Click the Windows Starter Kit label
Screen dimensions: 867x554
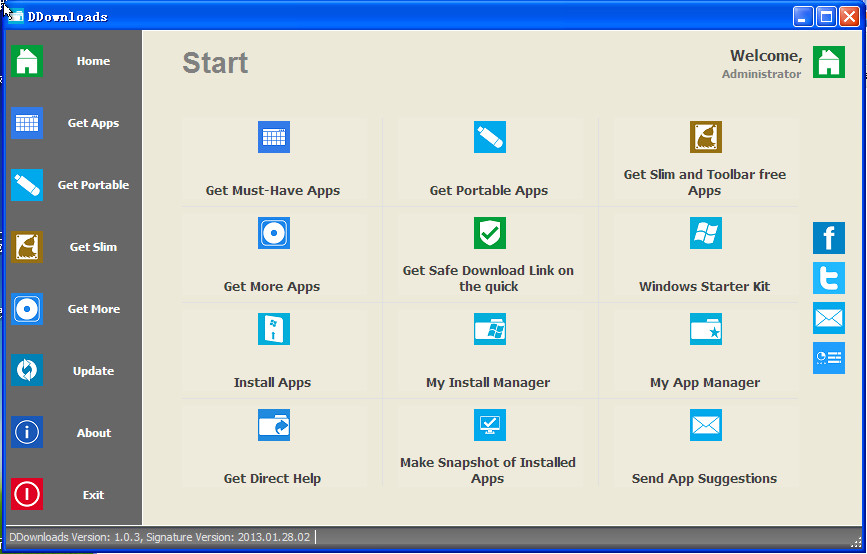pyautogui.click(x=704, y=286)
